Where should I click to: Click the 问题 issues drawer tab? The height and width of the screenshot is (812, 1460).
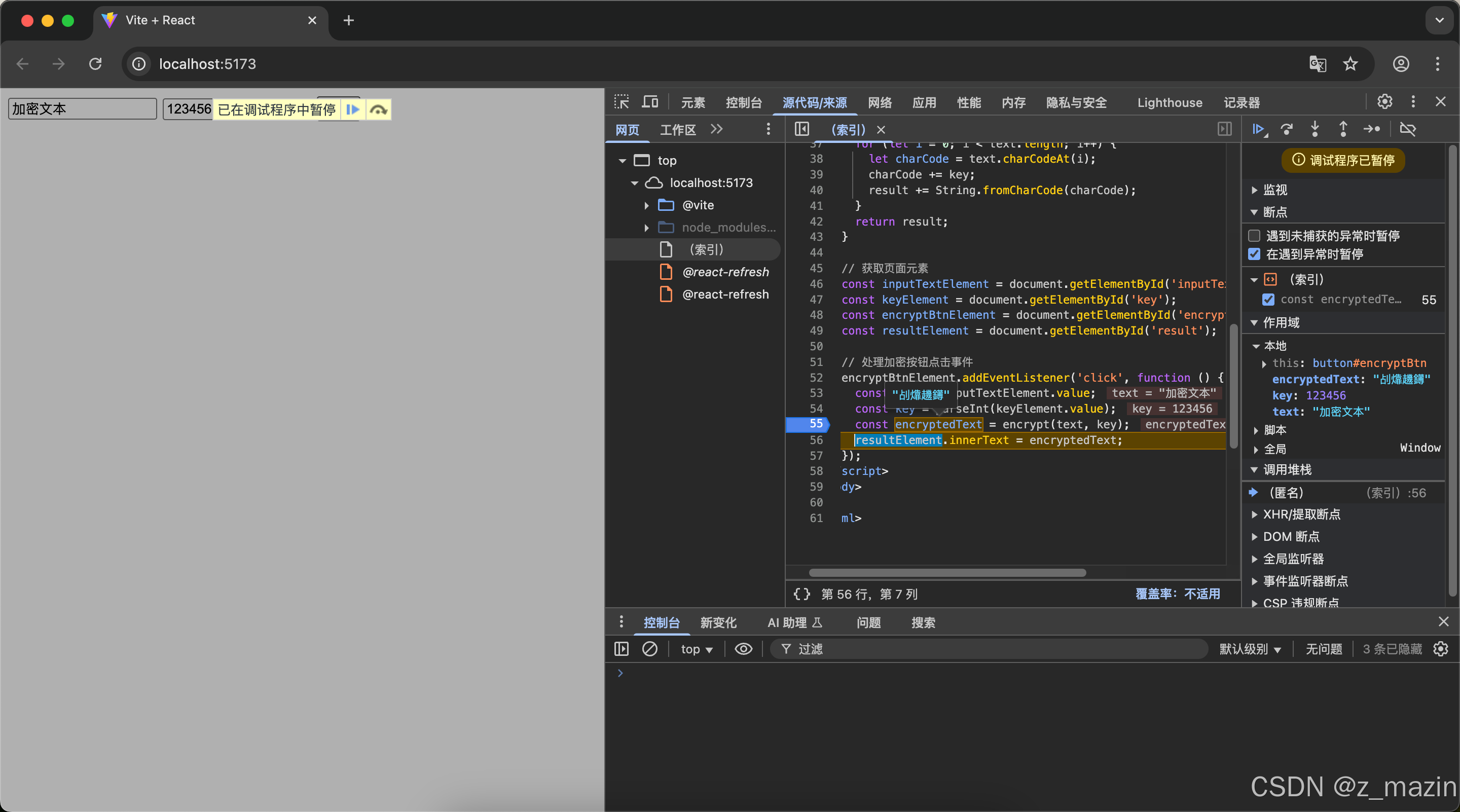(868, 623)
